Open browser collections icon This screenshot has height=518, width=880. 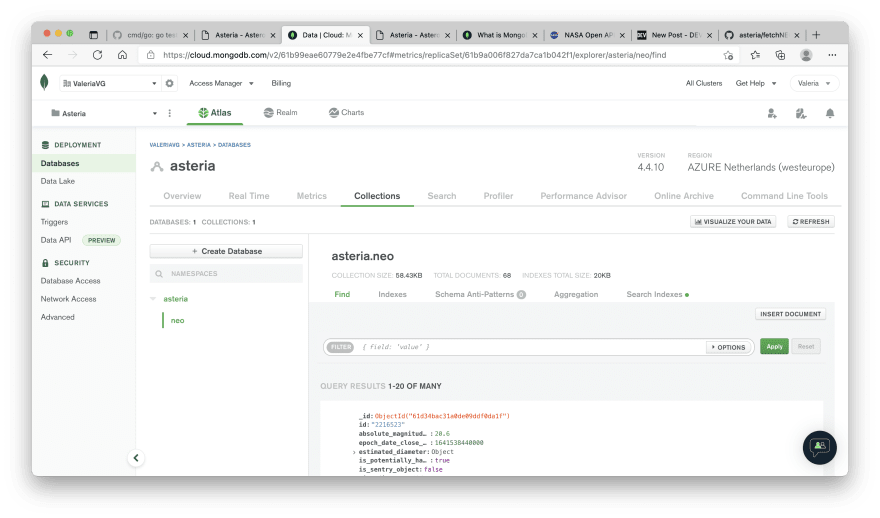point(780,55)
